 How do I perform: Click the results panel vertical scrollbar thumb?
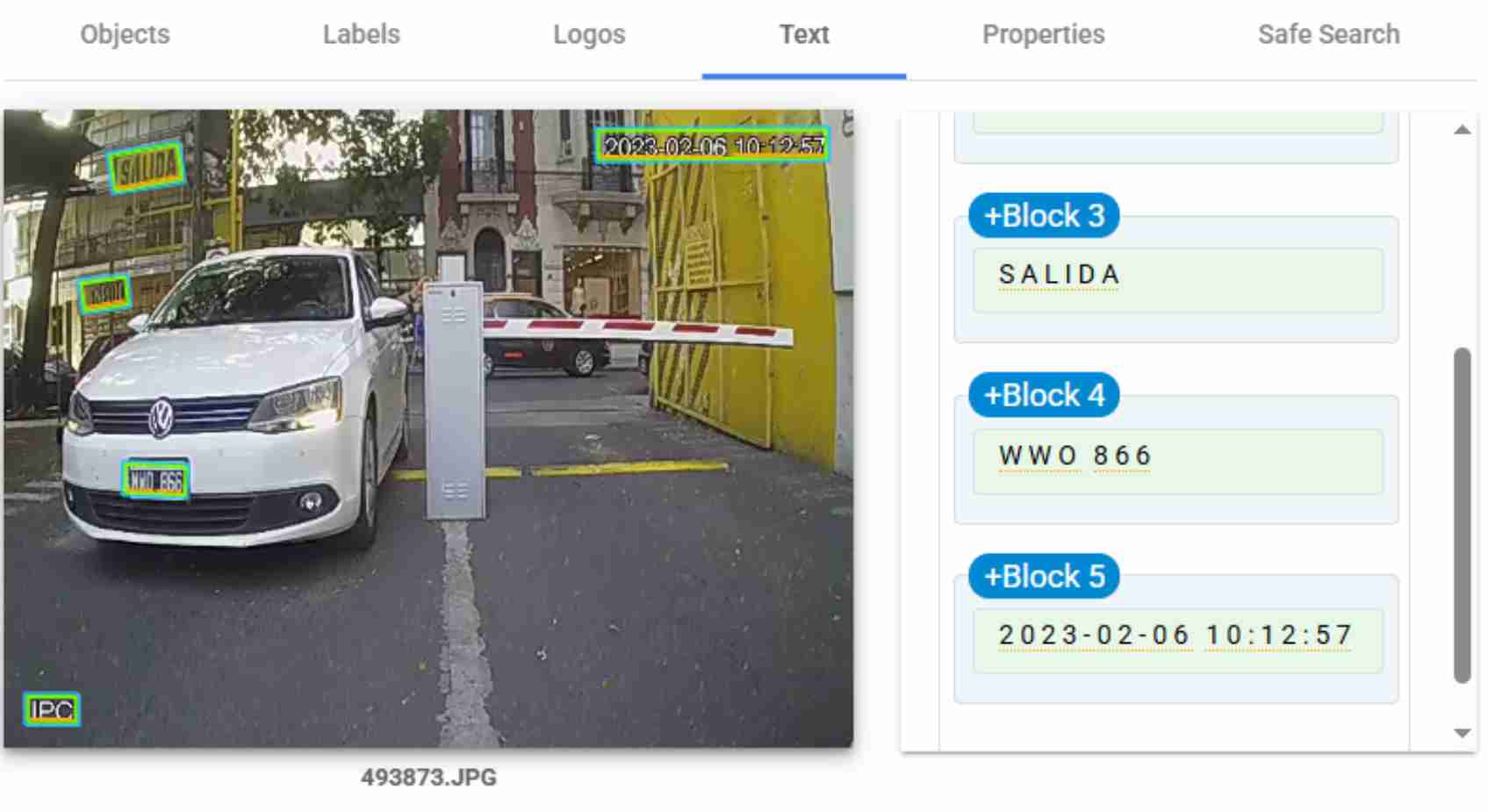click(1462, 514)
